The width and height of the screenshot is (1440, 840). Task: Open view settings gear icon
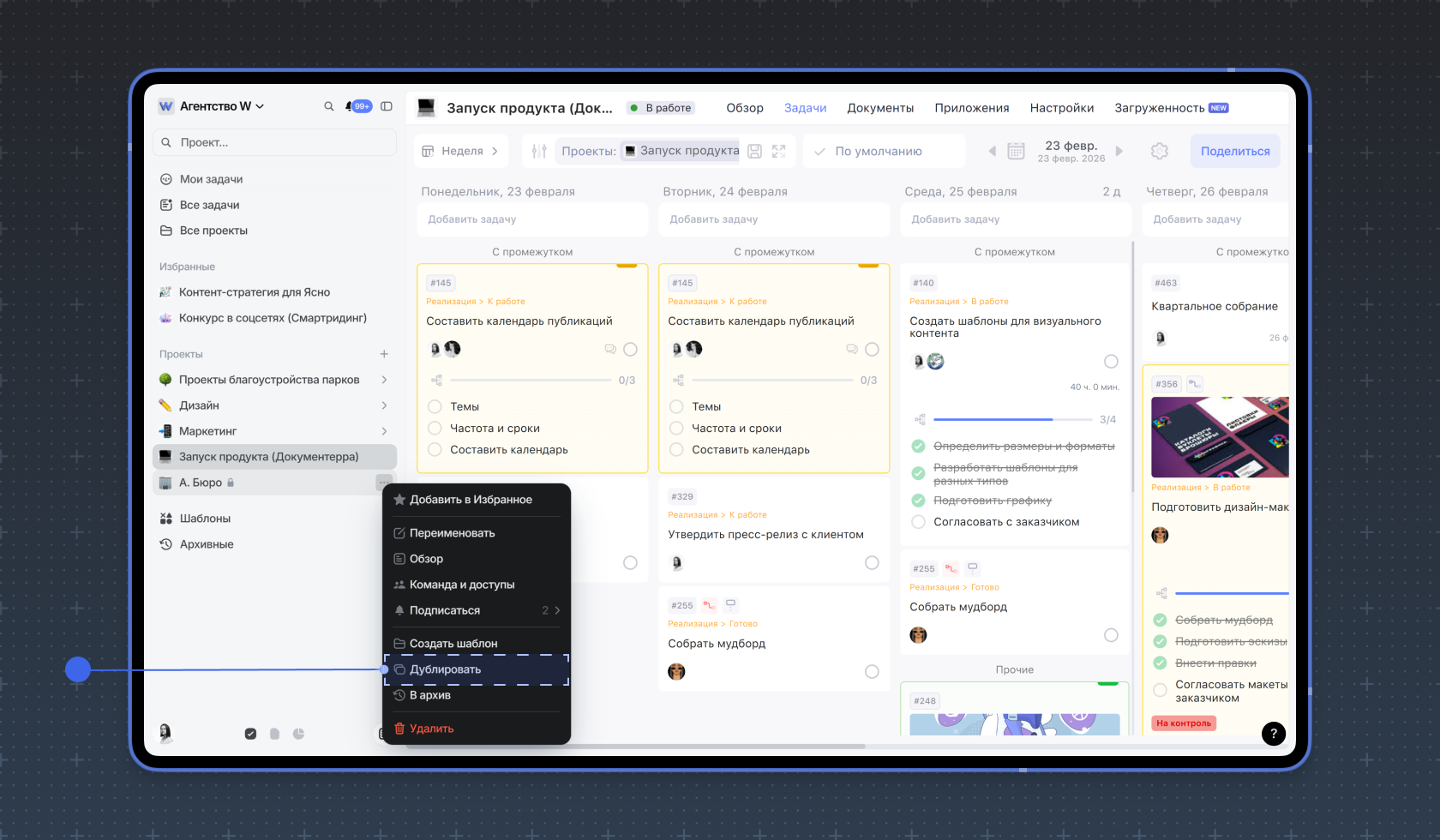(x=1160, y=151)
